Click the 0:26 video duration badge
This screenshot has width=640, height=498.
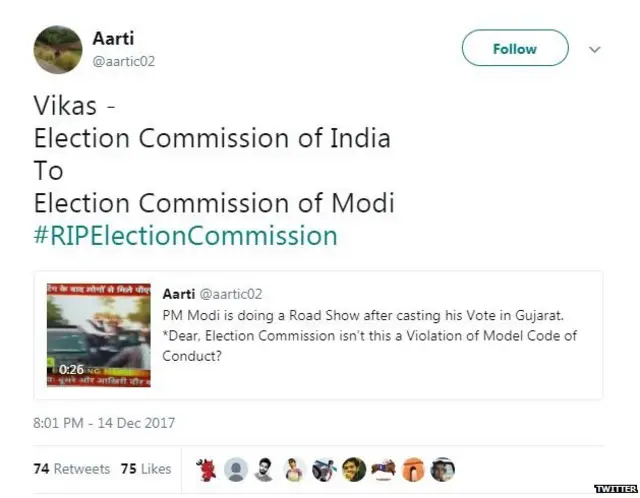71,369
